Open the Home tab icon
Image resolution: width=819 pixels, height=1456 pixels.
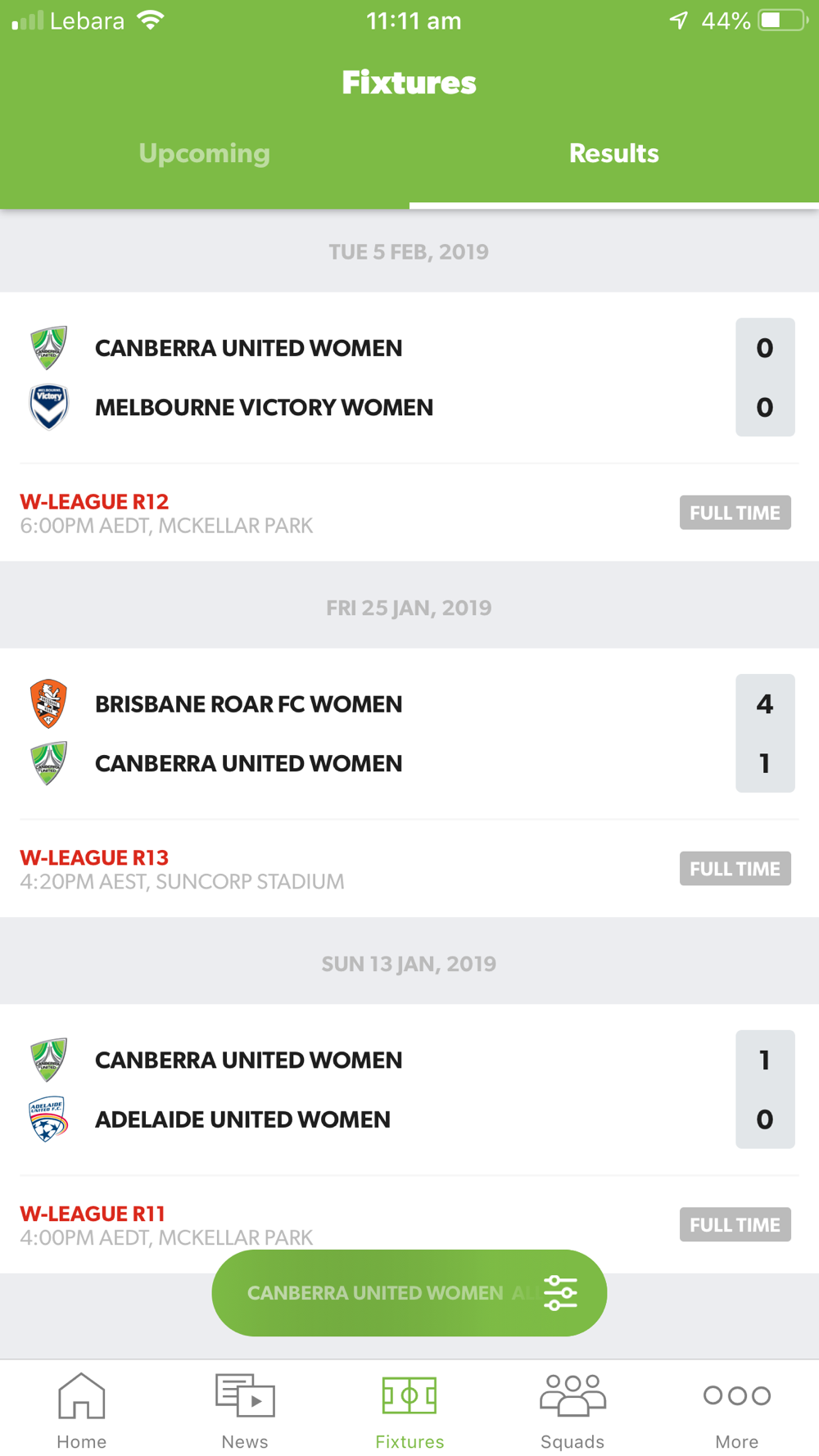(81, 1395)
